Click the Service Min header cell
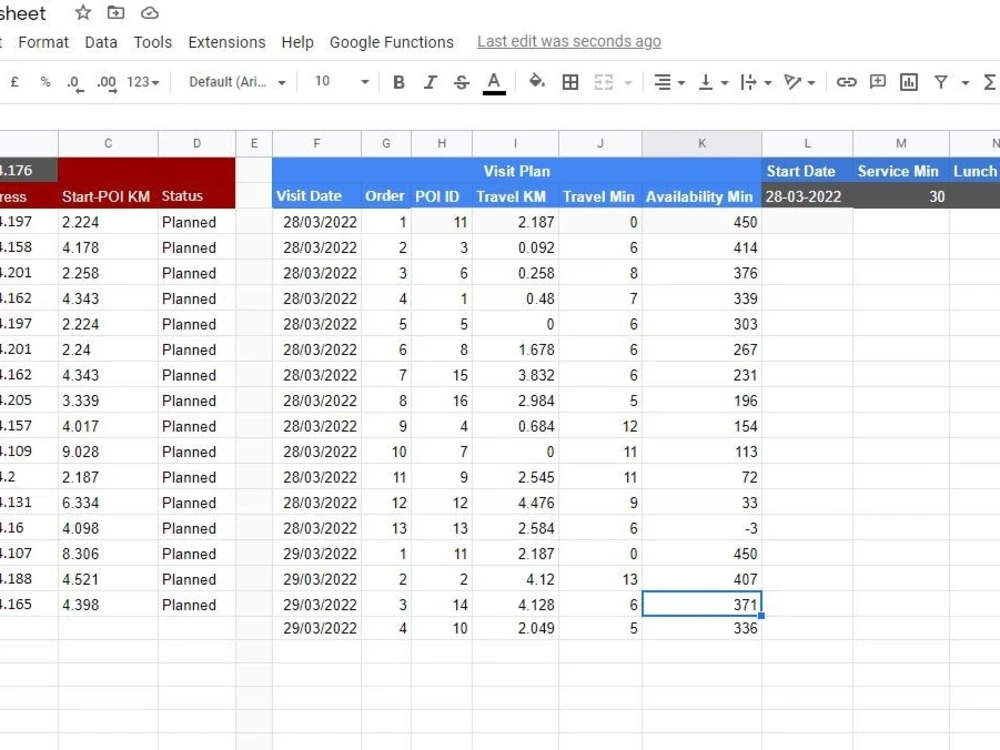 (x=901, y=171)
